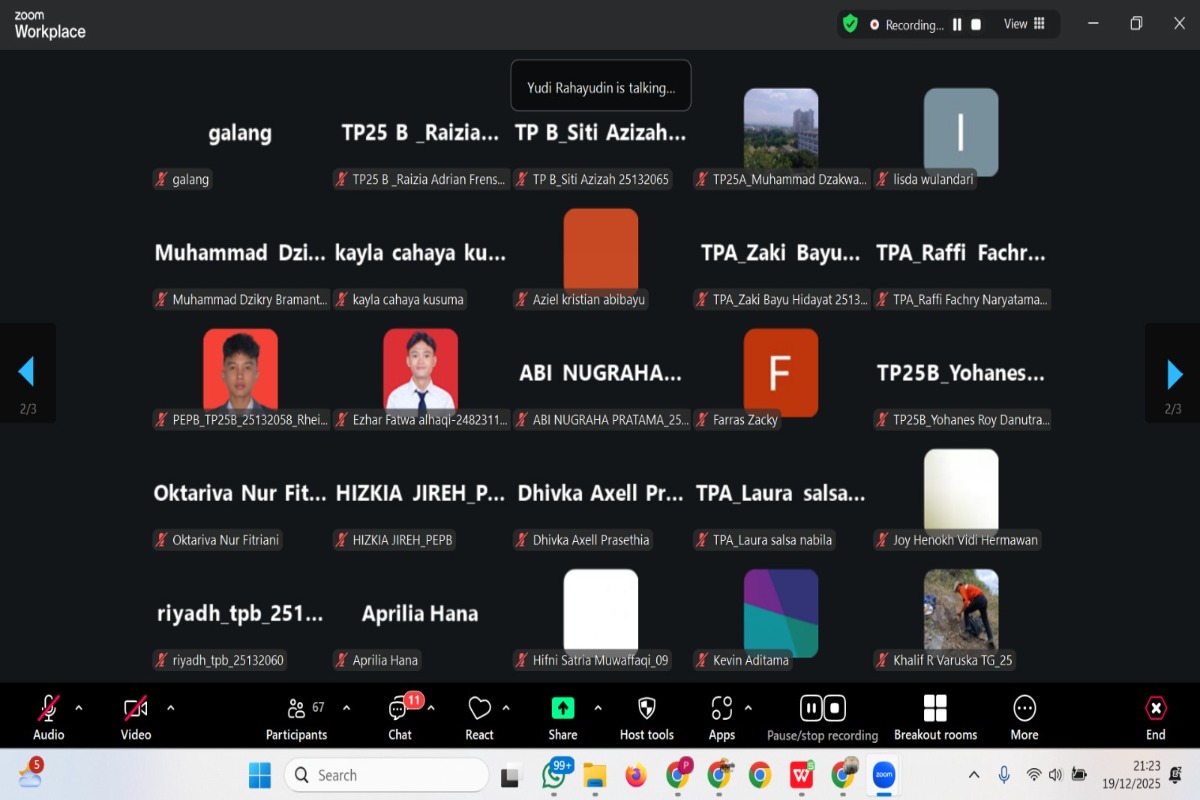
Task: Click the green Share screen icon
Action: point(563,708)
